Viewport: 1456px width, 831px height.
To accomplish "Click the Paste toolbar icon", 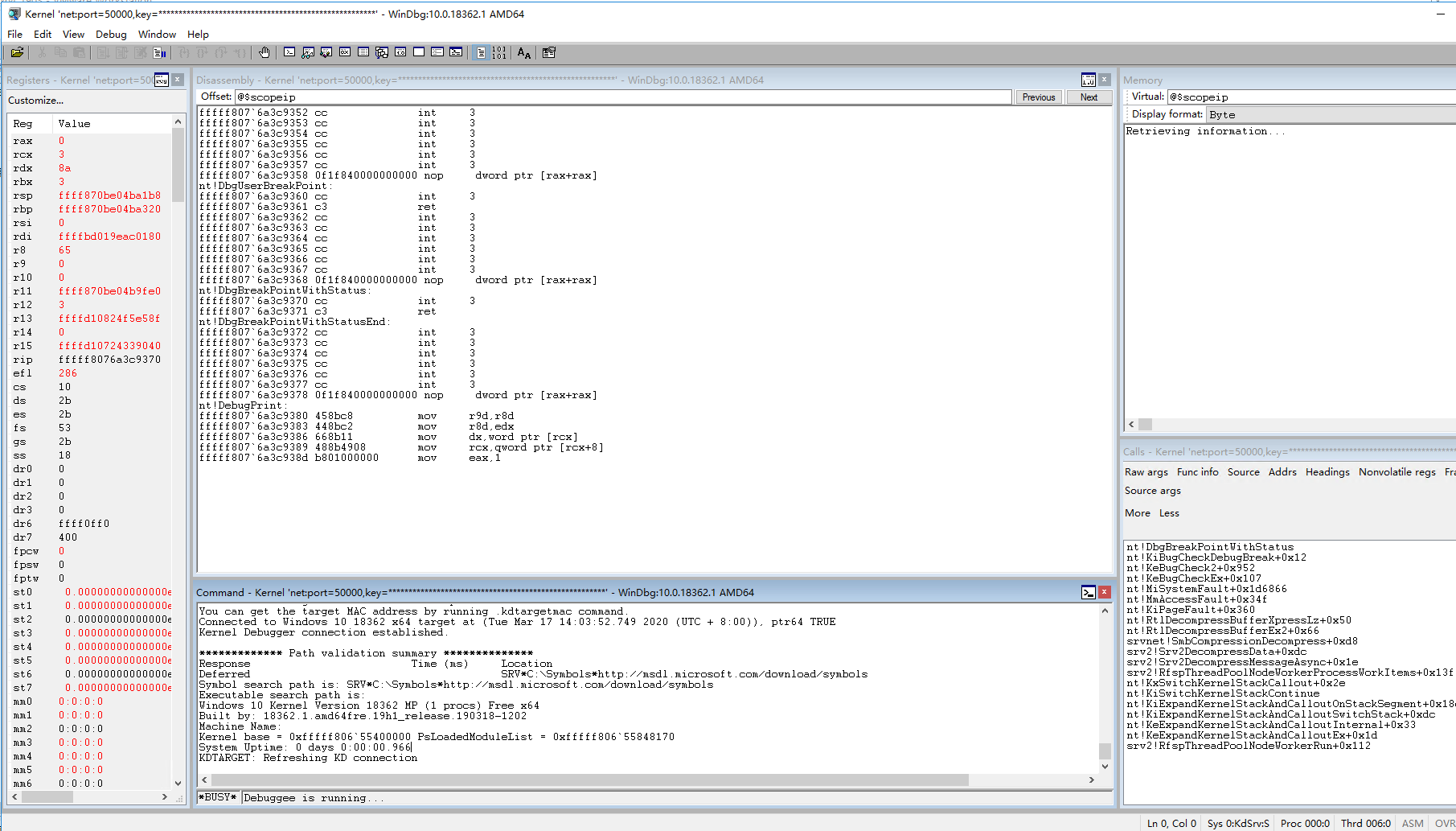I will click(79, 52).
